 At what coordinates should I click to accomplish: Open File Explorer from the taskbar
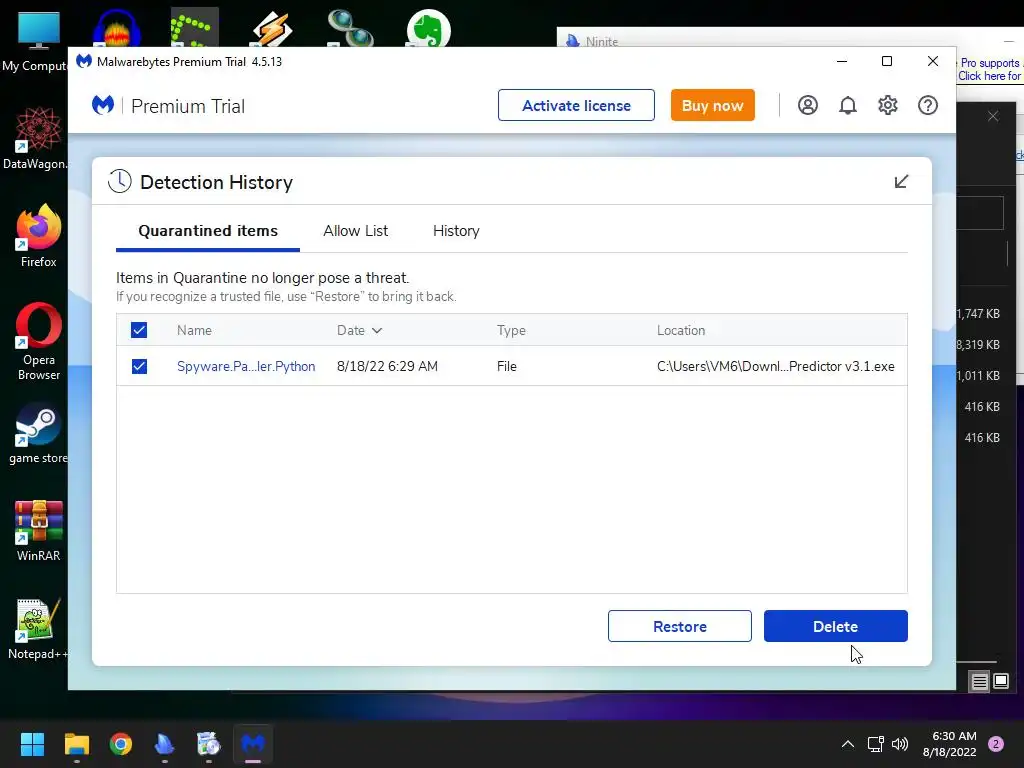tap(76, 744)
